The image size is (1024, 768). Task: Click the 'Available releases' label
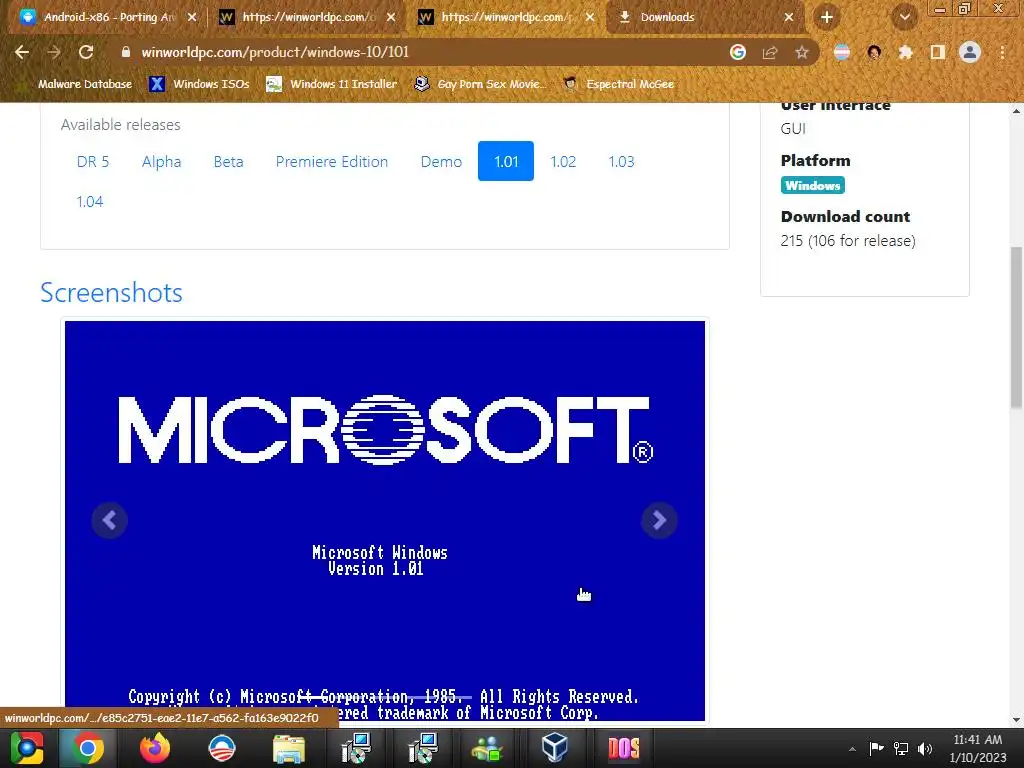pyautogui.click(x=120, y=125)
